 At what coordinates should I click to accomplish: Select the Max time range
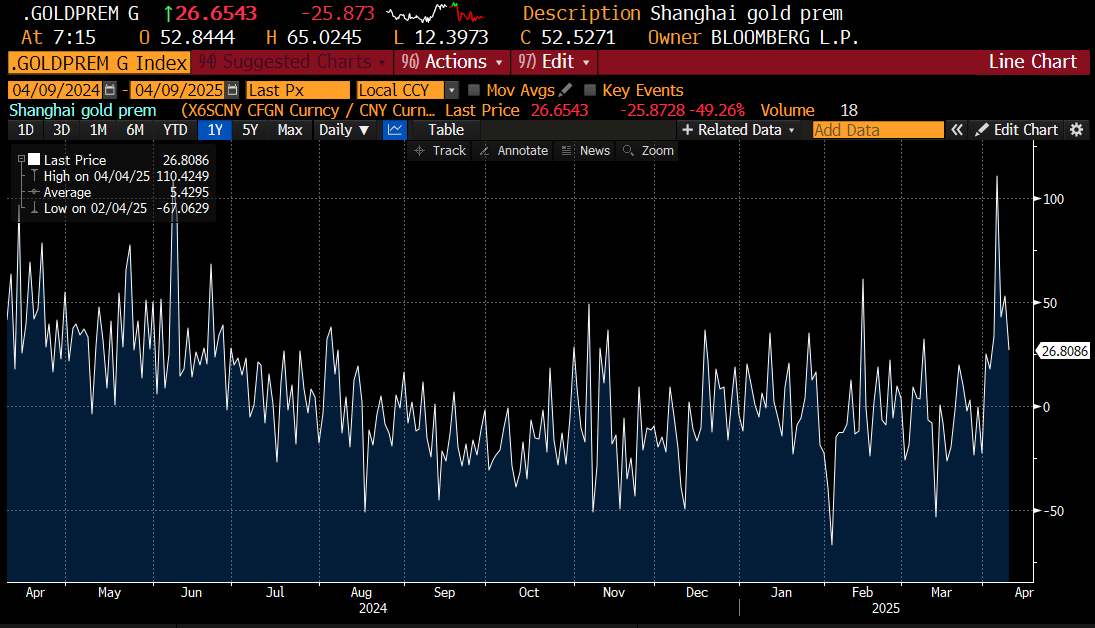[x=290, y=130]
